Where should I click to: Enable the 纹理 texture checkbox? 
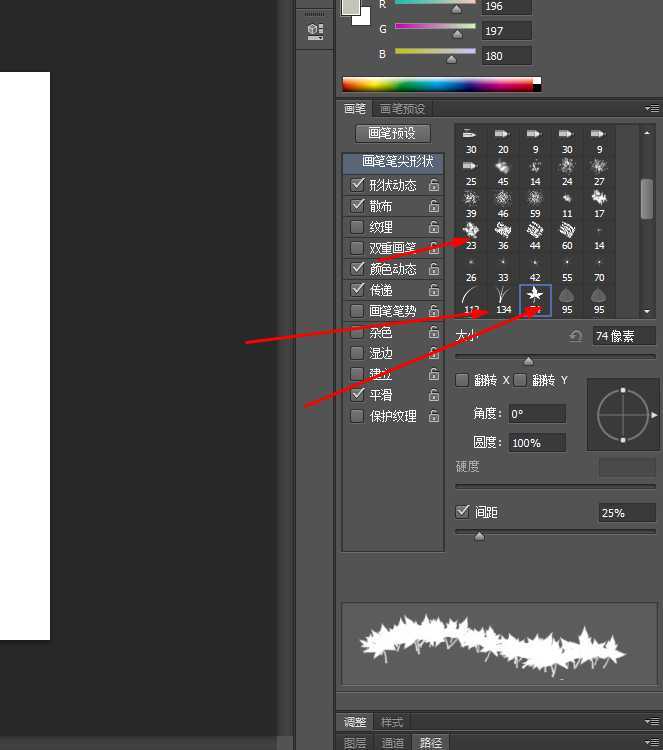(357, 226)
